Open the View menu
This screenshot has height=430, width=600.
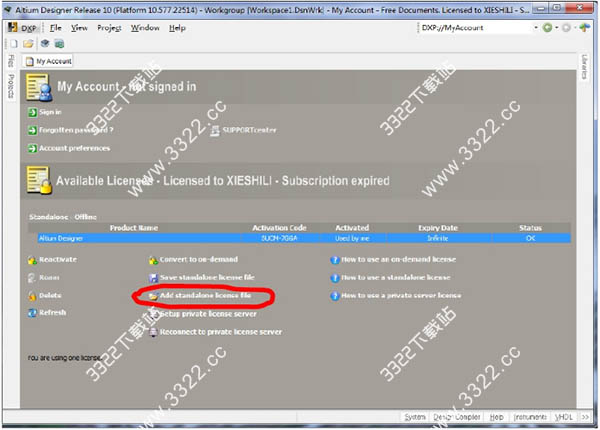coord(79,28)
